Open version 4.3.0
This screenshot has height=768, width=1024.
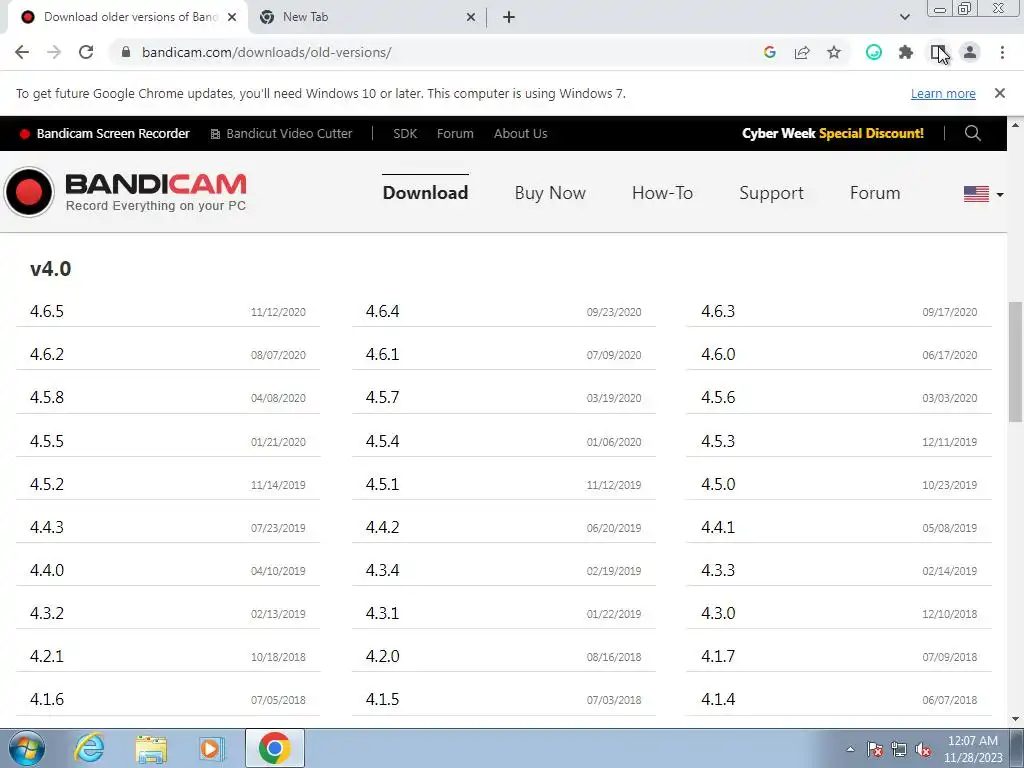pyautogui.click(x=718, y=613)
